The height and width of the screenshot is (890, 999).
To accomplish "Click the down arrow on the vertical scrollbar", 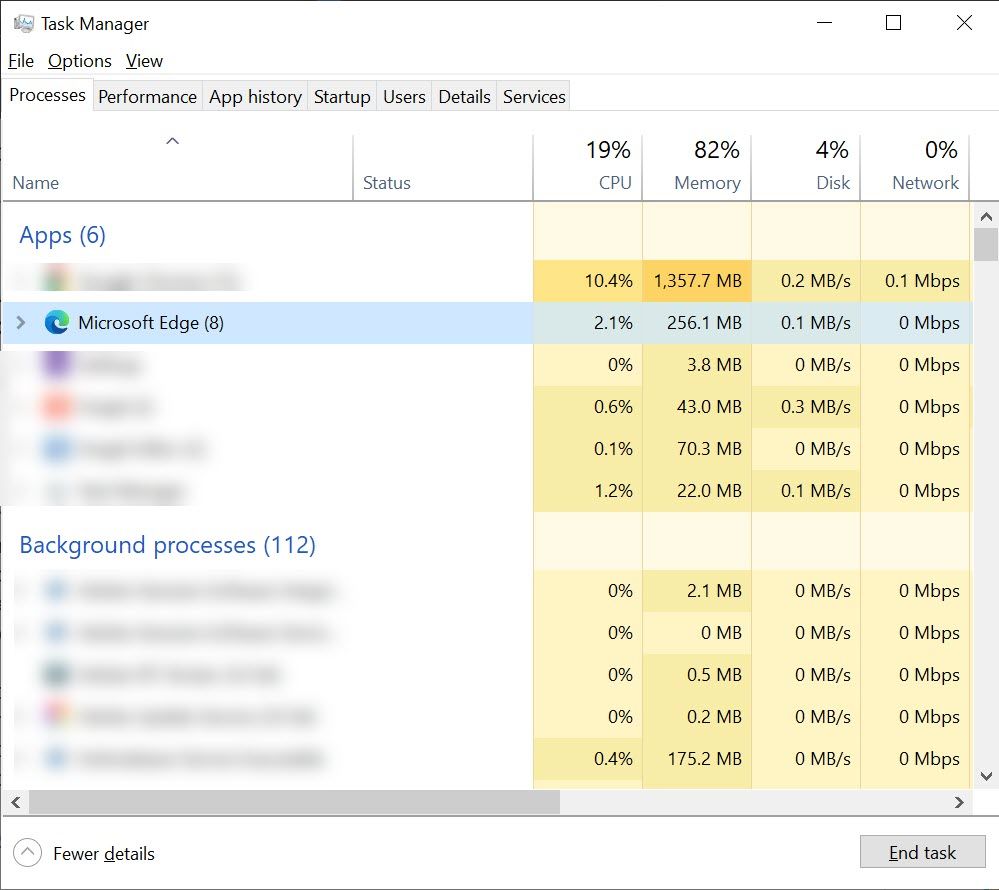I will pyautogui.click(x=986, y=777).
